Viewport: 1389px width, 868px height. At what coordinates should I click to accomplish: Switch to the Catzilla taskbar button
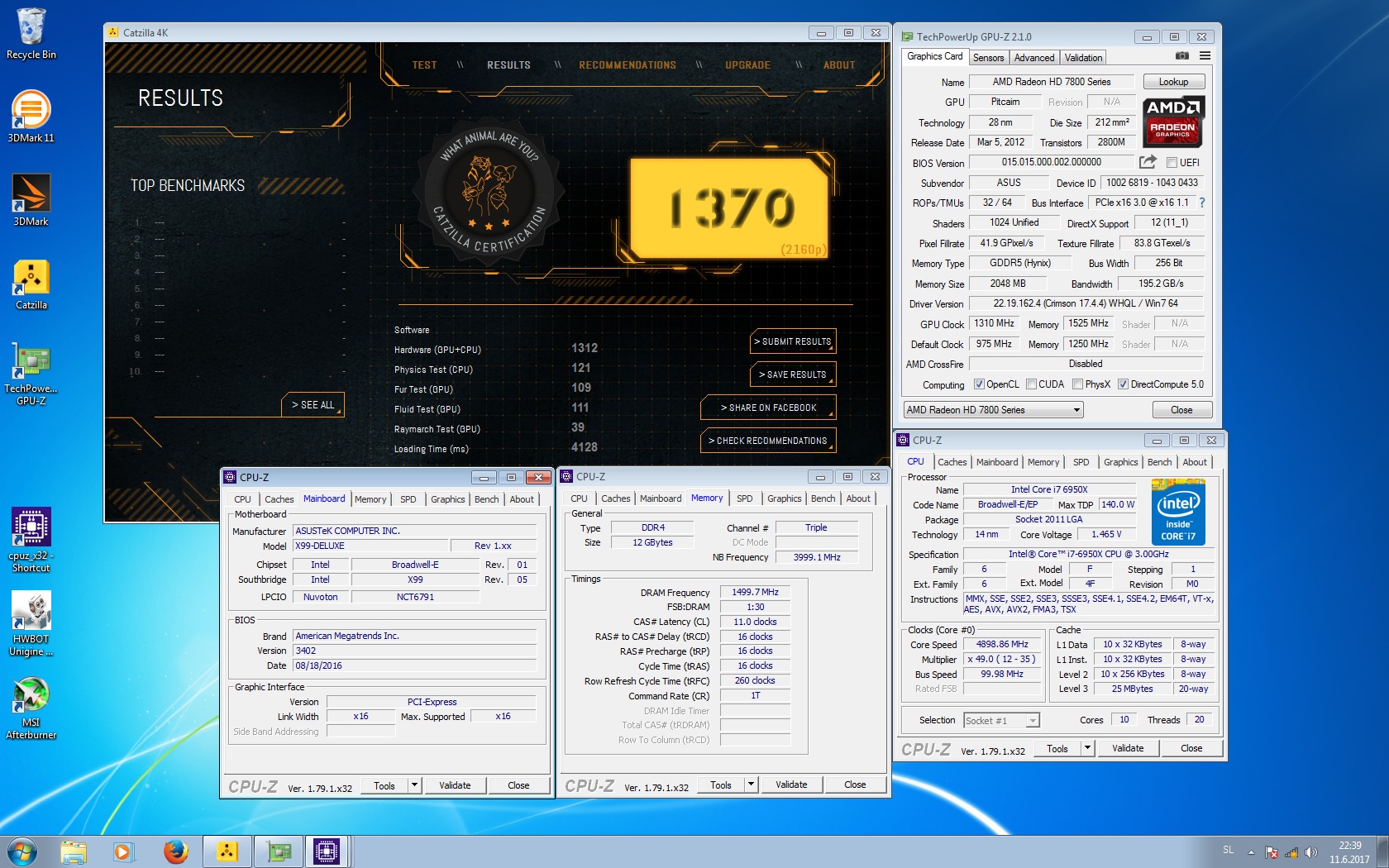point(227,851)
